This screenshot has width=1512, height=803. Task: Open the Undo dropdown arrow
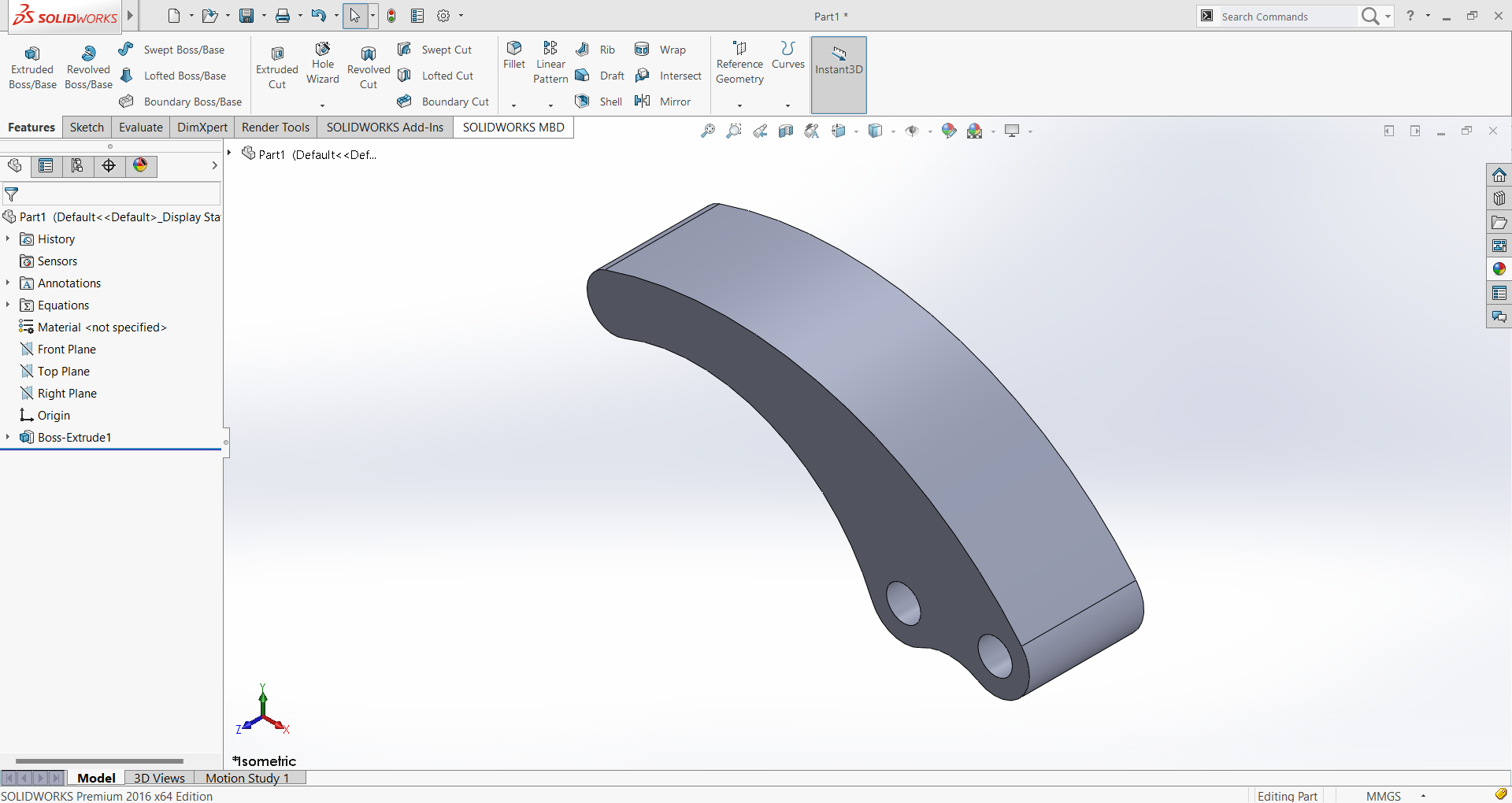[x=336, y=16]
